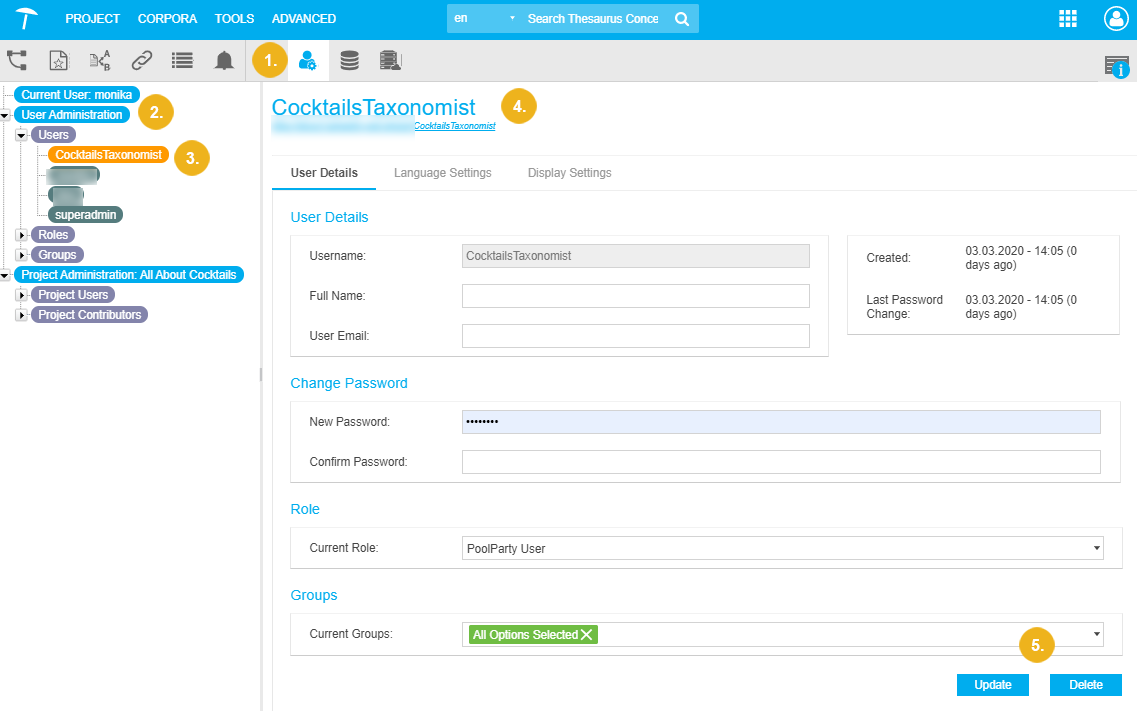Open the language selector dropdown
Viewport: 1137px width, 711px height.
click(483, 19)
